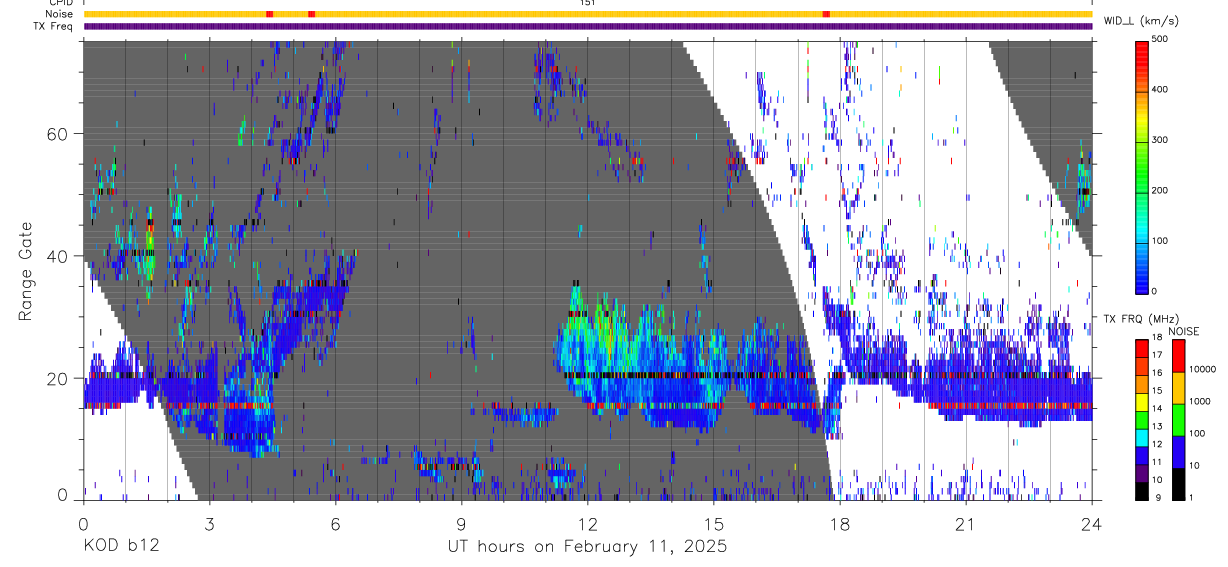Click the 400 label on WID color bar

pyautogui.click(x=1161, y=90)
